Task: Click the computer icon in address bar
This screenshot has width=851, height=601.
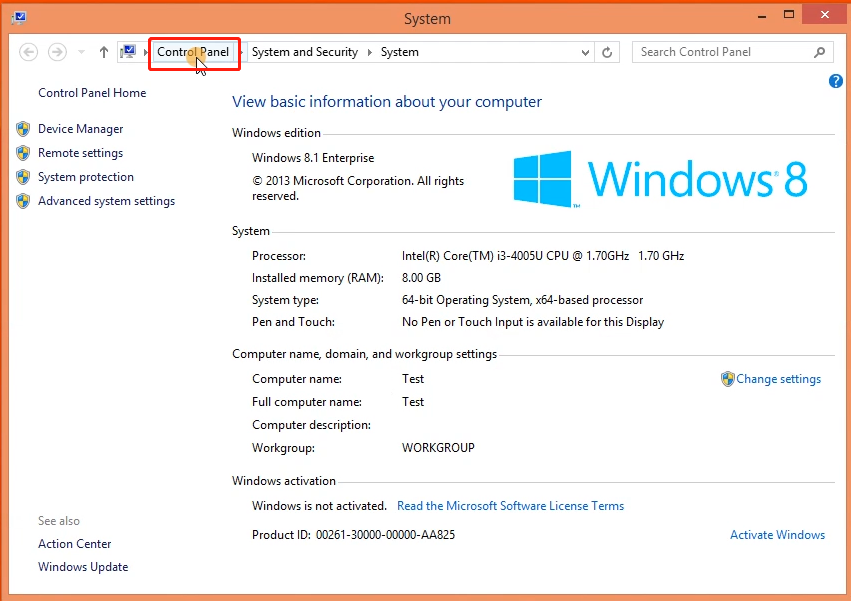Action: (x=128, y=52)
